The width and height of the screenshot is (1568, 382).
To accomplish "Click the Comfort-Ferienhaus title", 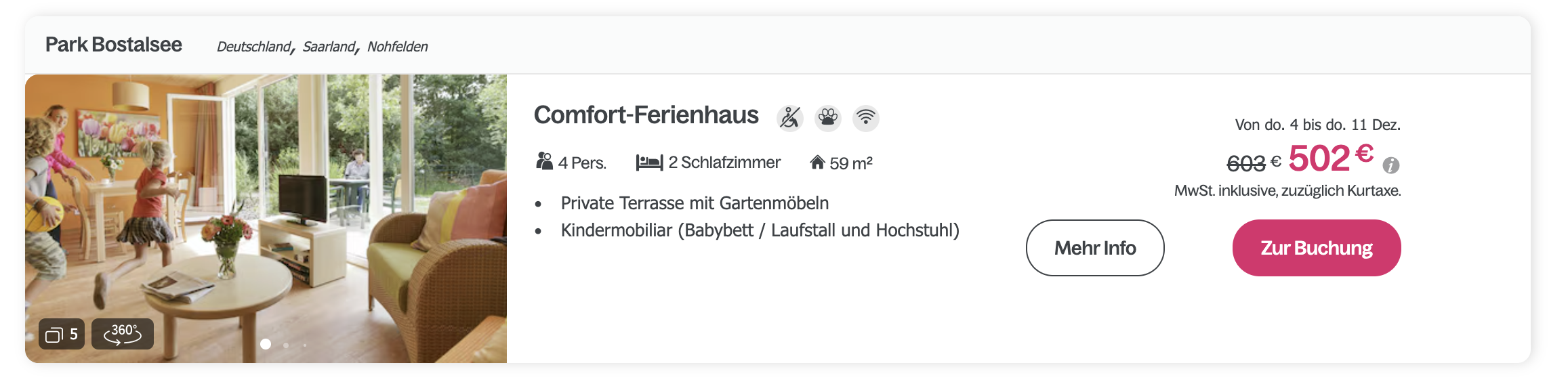I will pos(646,115).
